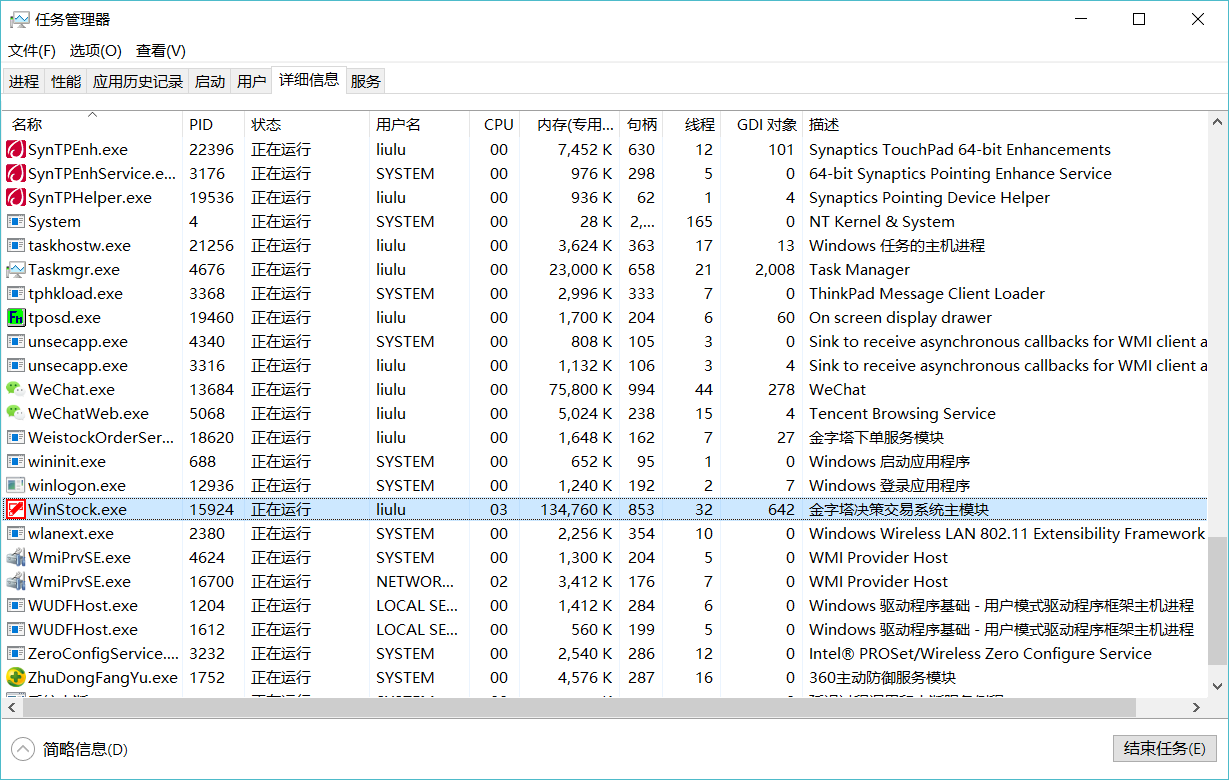Image resolution: width=1229 pixels, height=780 pixels.
Task: Click the WeChatWeb.exe process icon
Action: point(16,414)
